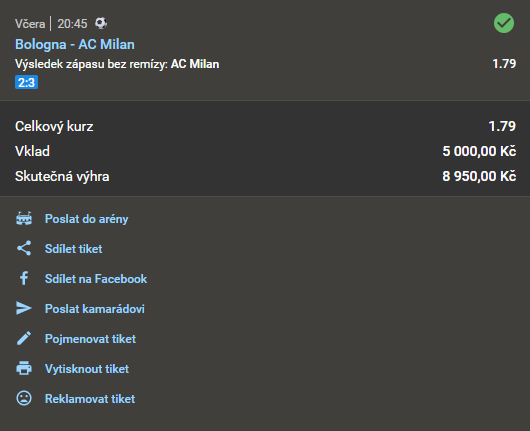Select Pojmenovat tiket option
Viewport: 530px width, 431px height.
[x=90, y=339]
